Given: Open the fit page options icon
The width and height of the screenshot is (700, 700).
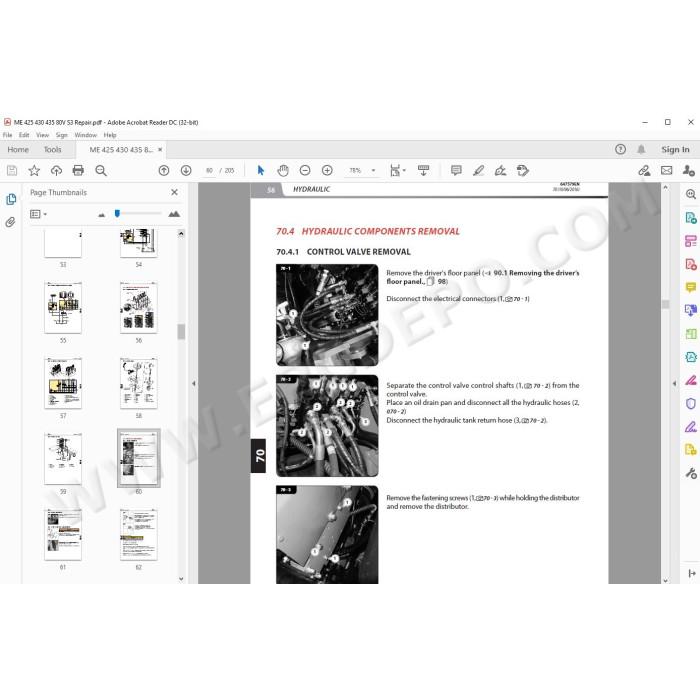Looking at the screenshot, I should tap(397, 170).
